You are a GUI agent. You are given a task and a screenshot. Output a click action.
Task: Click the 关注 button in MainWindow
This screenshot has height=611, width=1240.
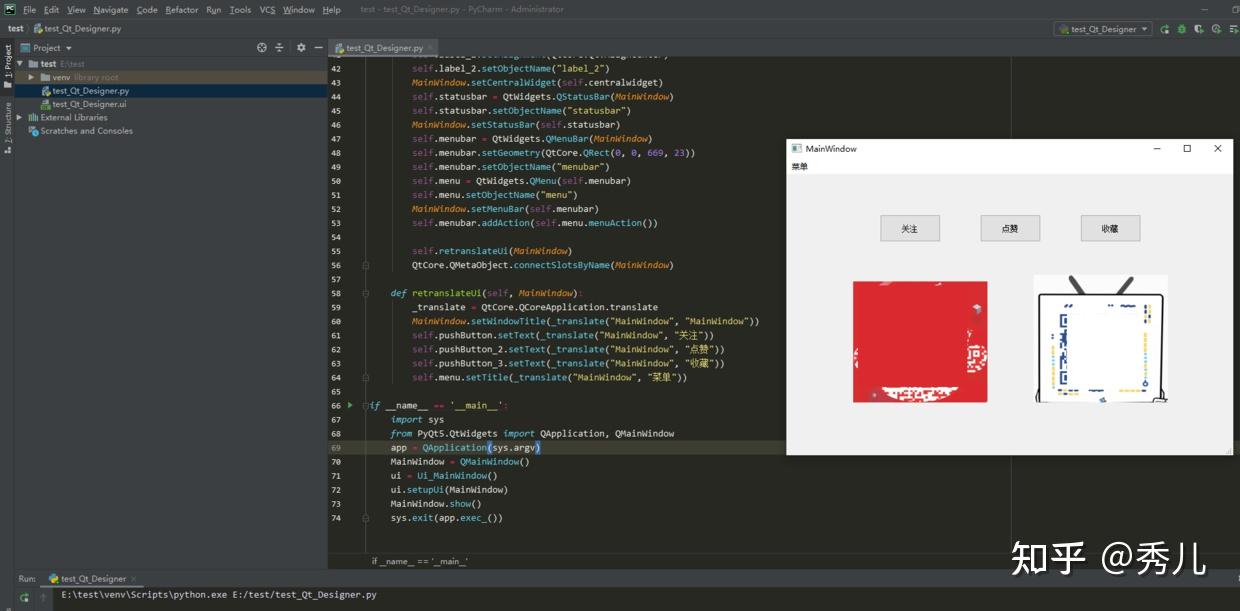click(x=909, y=228)
